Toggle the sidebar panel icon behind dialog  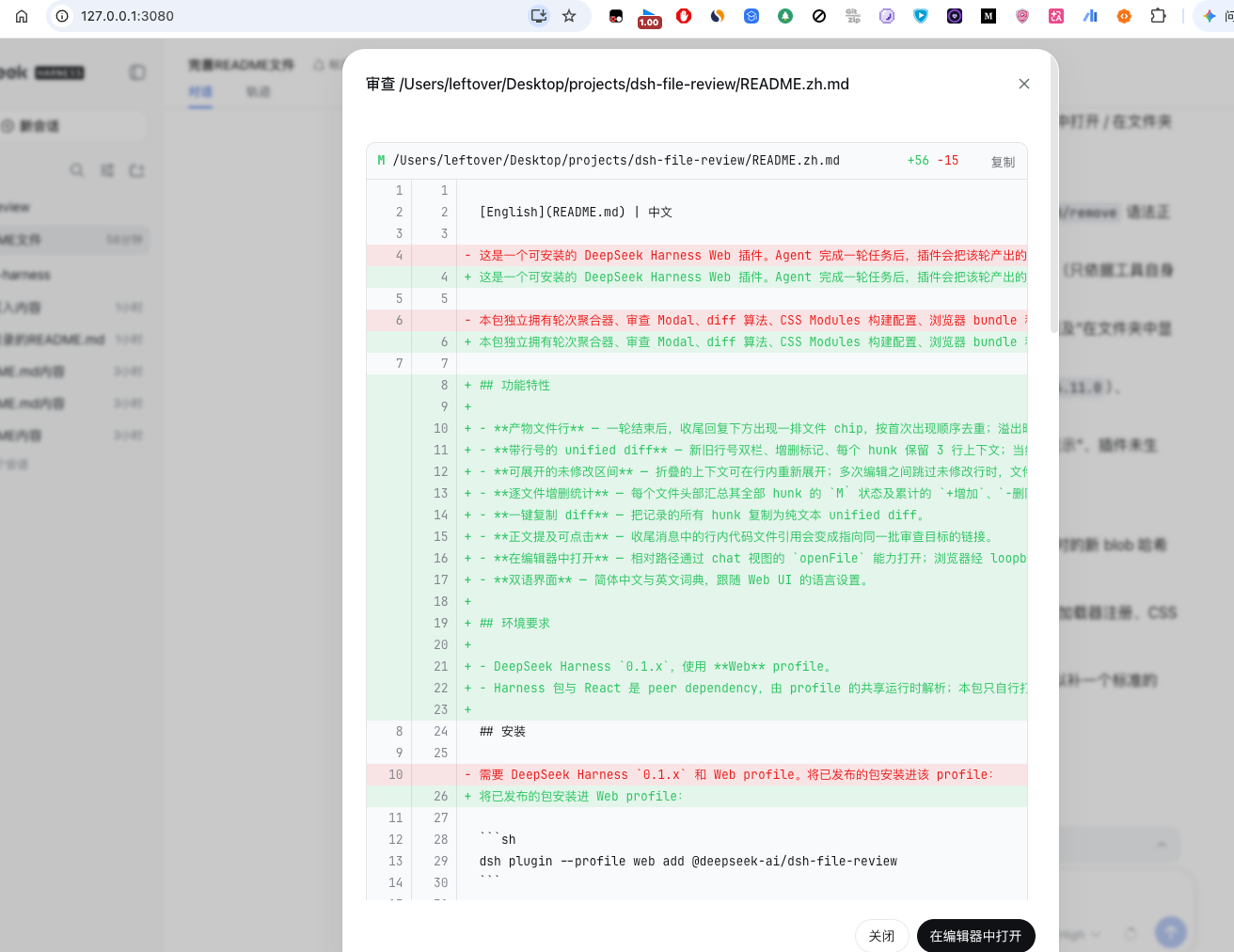(x=137, y=72)
